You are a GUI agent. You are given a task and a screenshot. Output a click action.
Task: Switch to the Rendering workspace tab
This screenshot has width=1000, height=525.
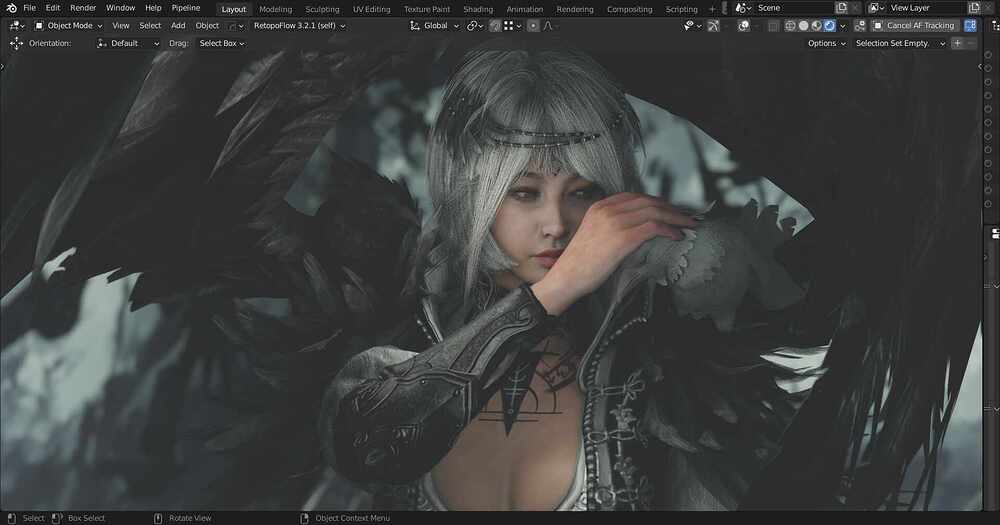click(x=575, y=10)
